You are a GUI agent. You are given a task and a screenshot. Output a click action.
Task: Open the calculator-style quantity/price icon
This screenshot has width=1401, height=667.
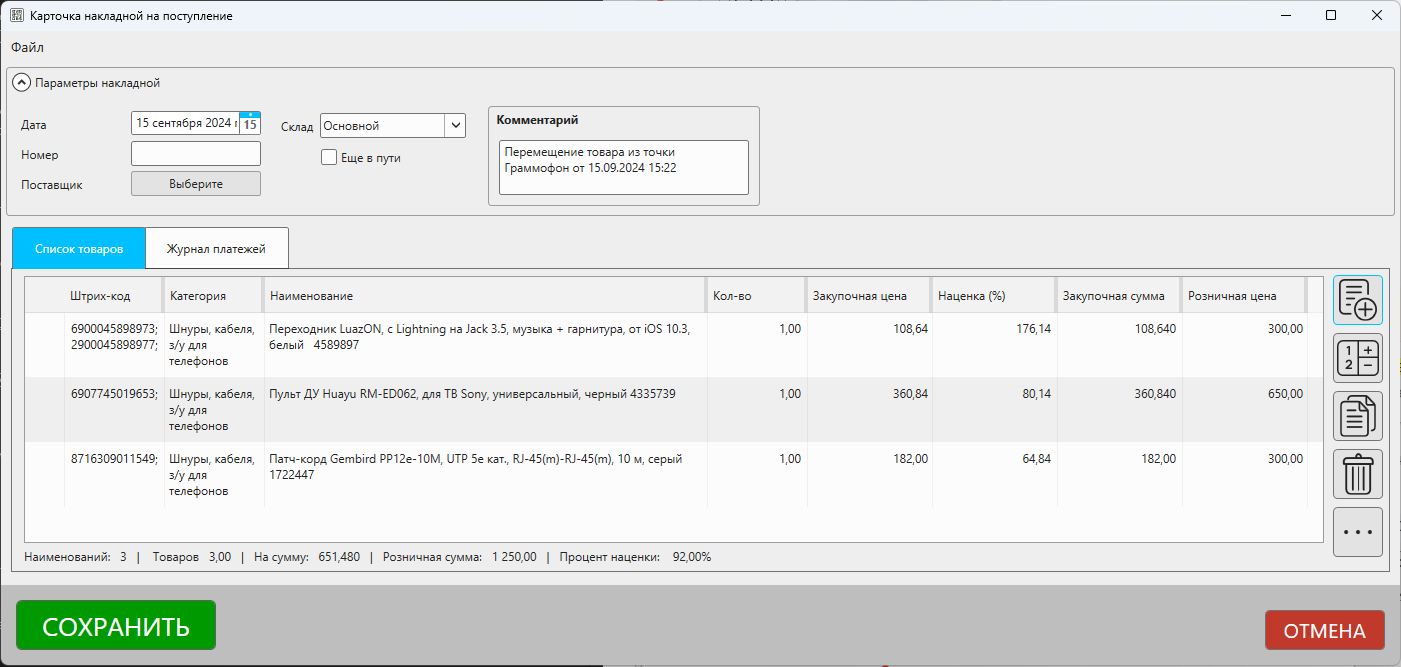[x=1358, y=358]
